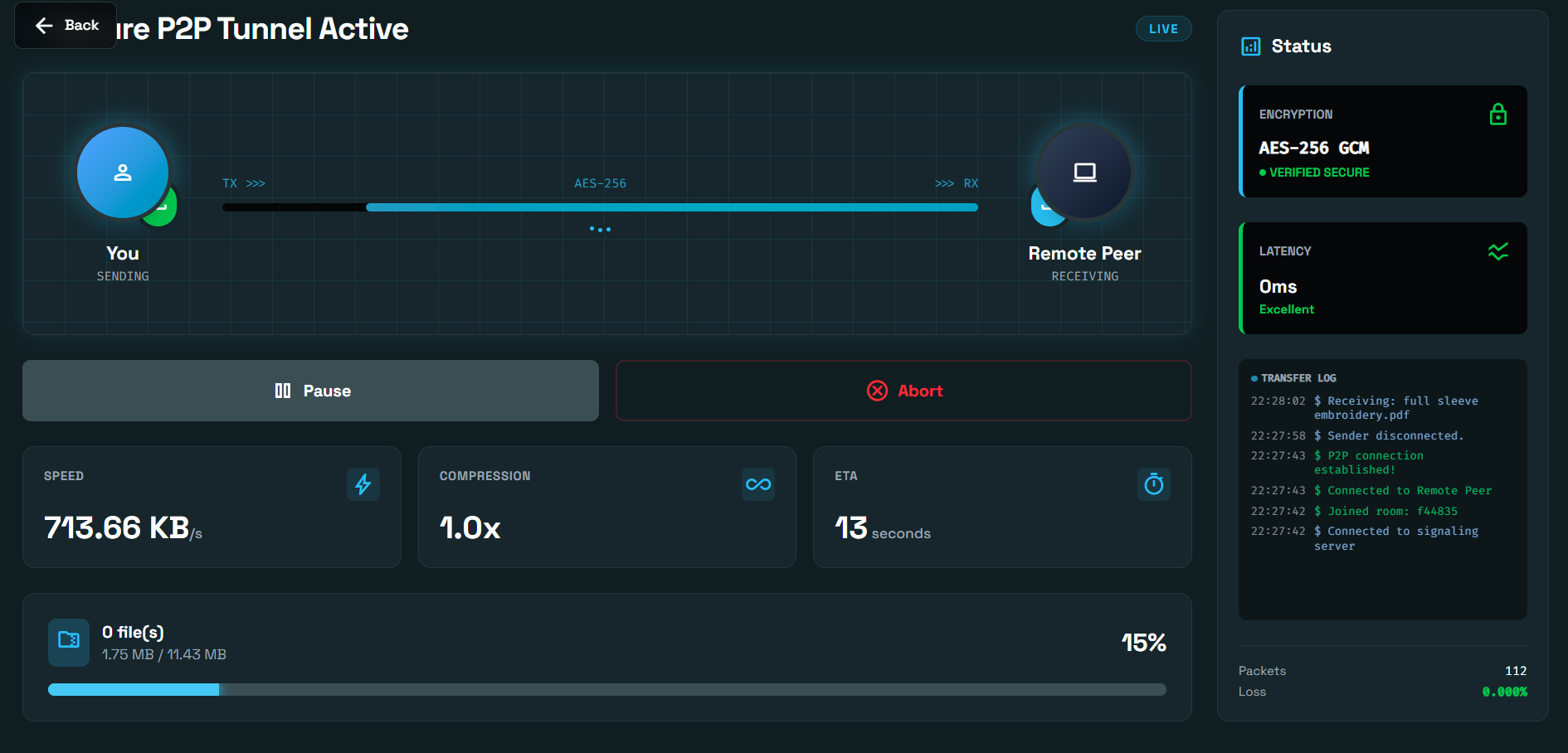Click the SENDING status under You

(x=123, y=276)
